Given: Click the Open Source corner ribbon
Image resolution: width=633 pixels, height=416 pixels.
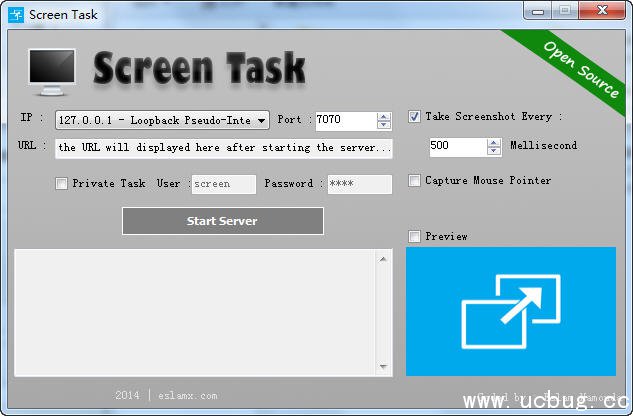Looking at the screenshot, I should coord(580,68).
